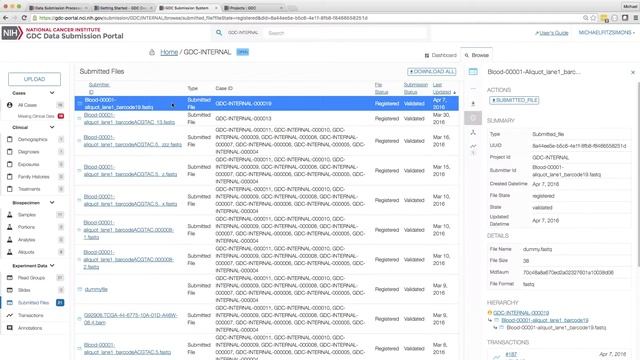Viewport: 640px width, 360px height.
Task: Click the search magnifier icon in header
Action: (x=219, y=33)
